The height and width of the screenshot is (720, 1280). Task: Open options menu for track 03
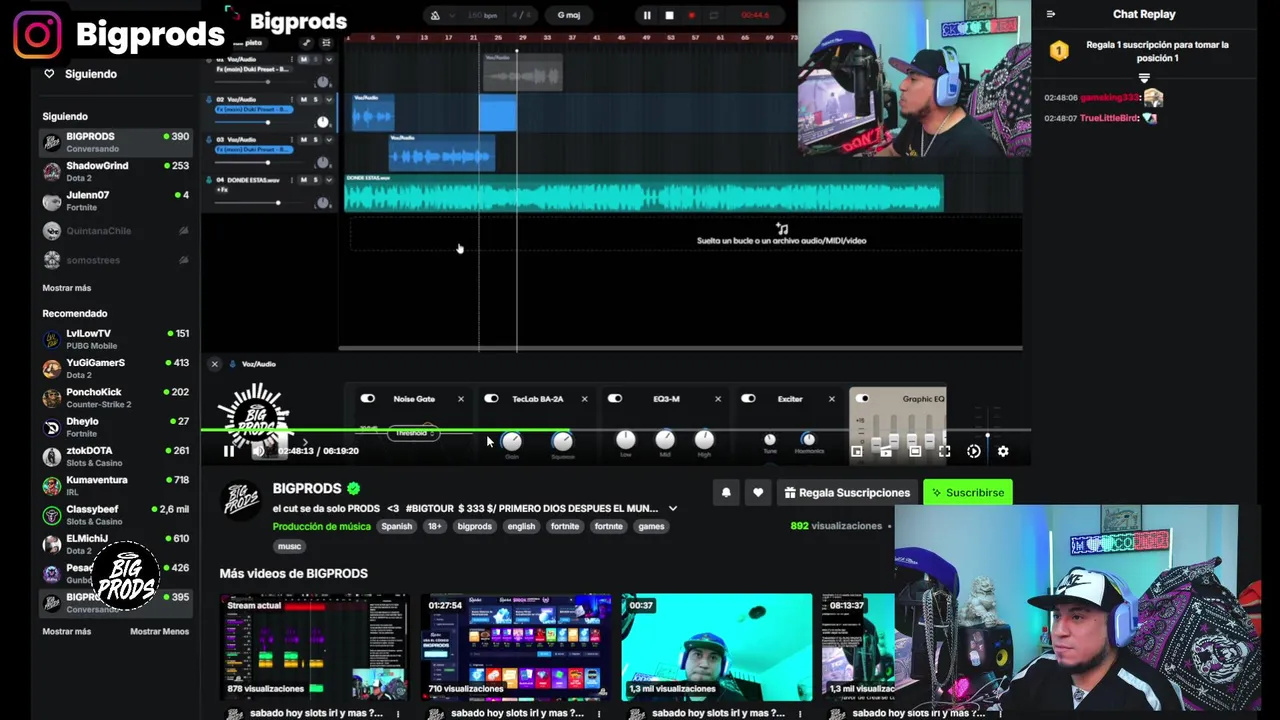point(292,139)
